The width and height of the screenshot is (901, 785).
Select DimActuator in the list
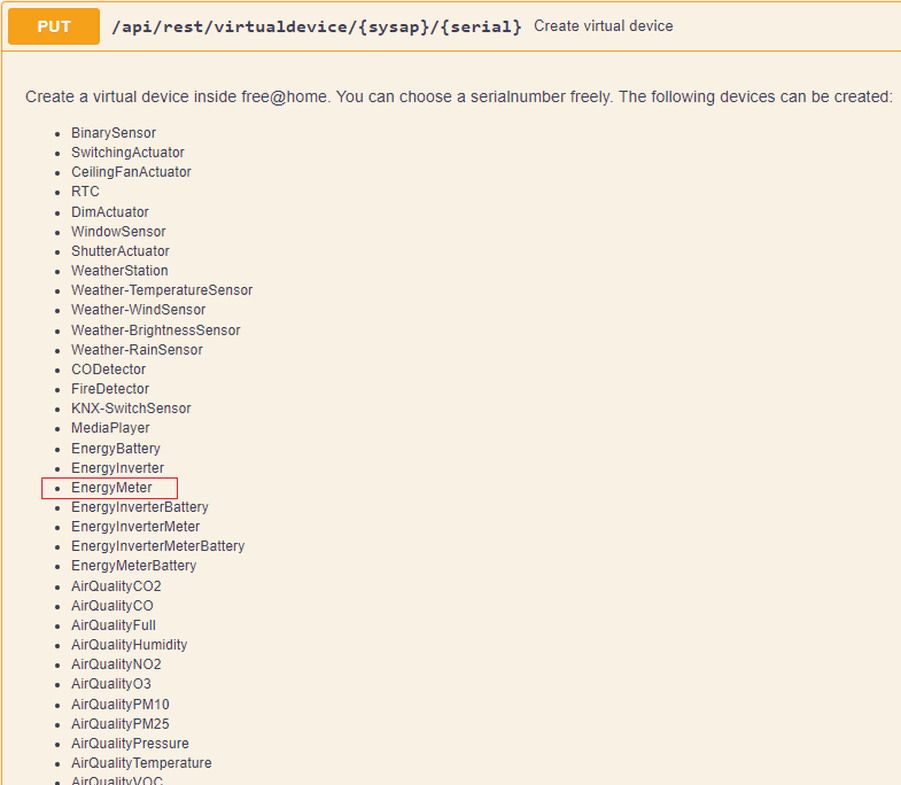[110, 212]
